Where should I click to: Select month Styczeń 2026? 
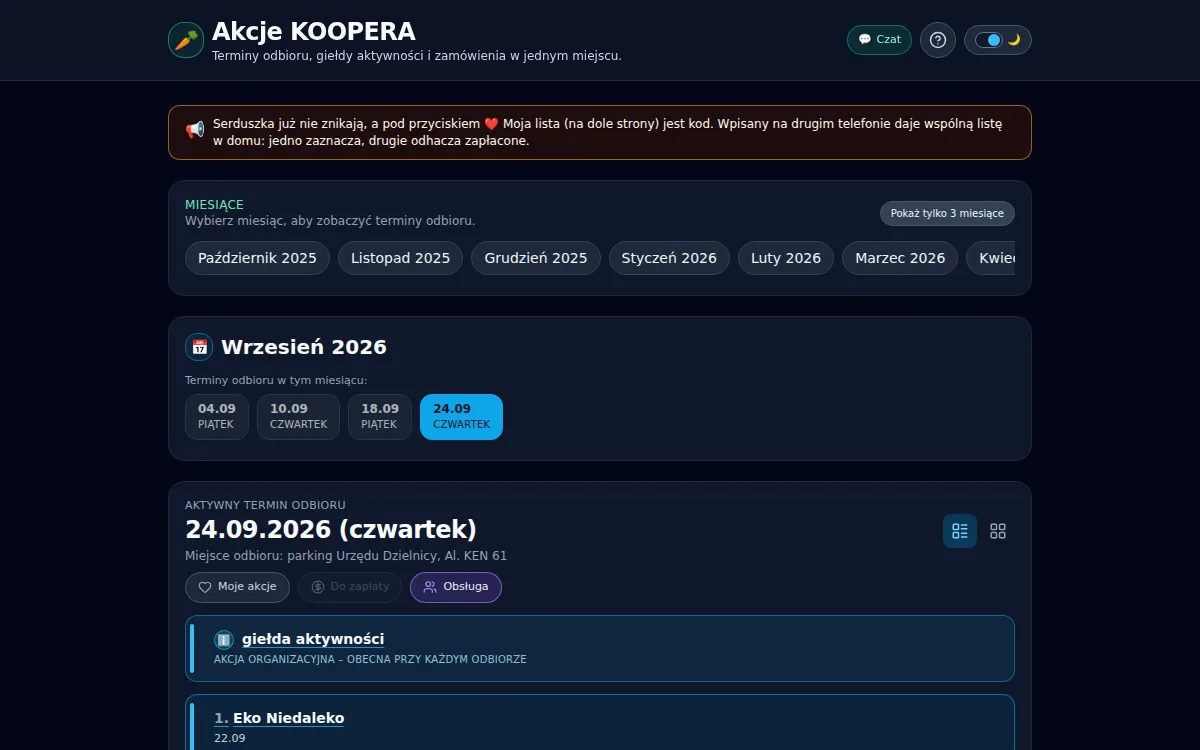pos(669,258)
